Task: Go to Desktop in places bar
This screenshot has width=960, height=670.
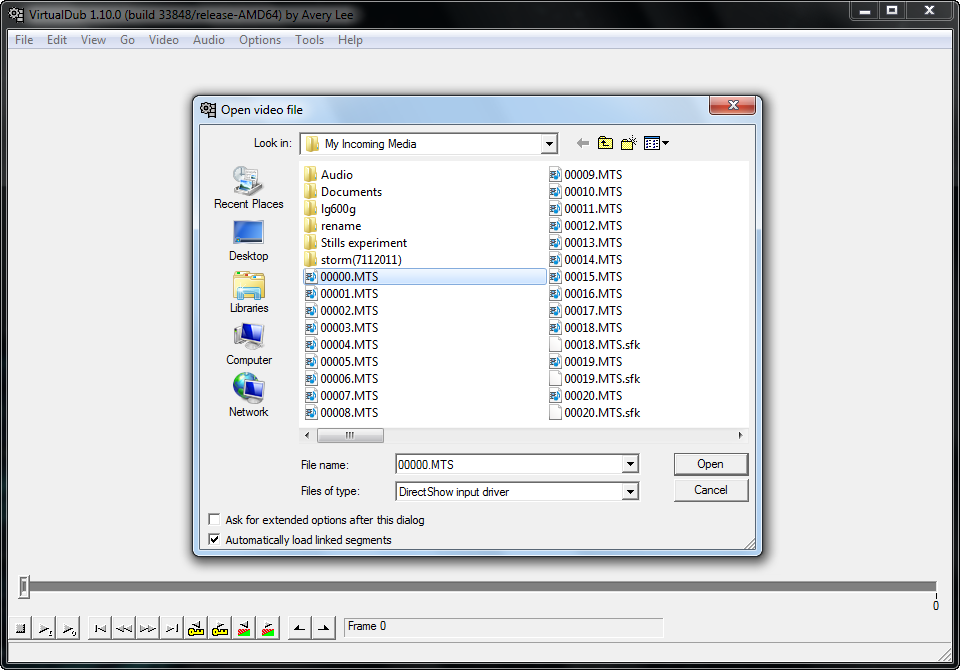Action: click(249, 241)
